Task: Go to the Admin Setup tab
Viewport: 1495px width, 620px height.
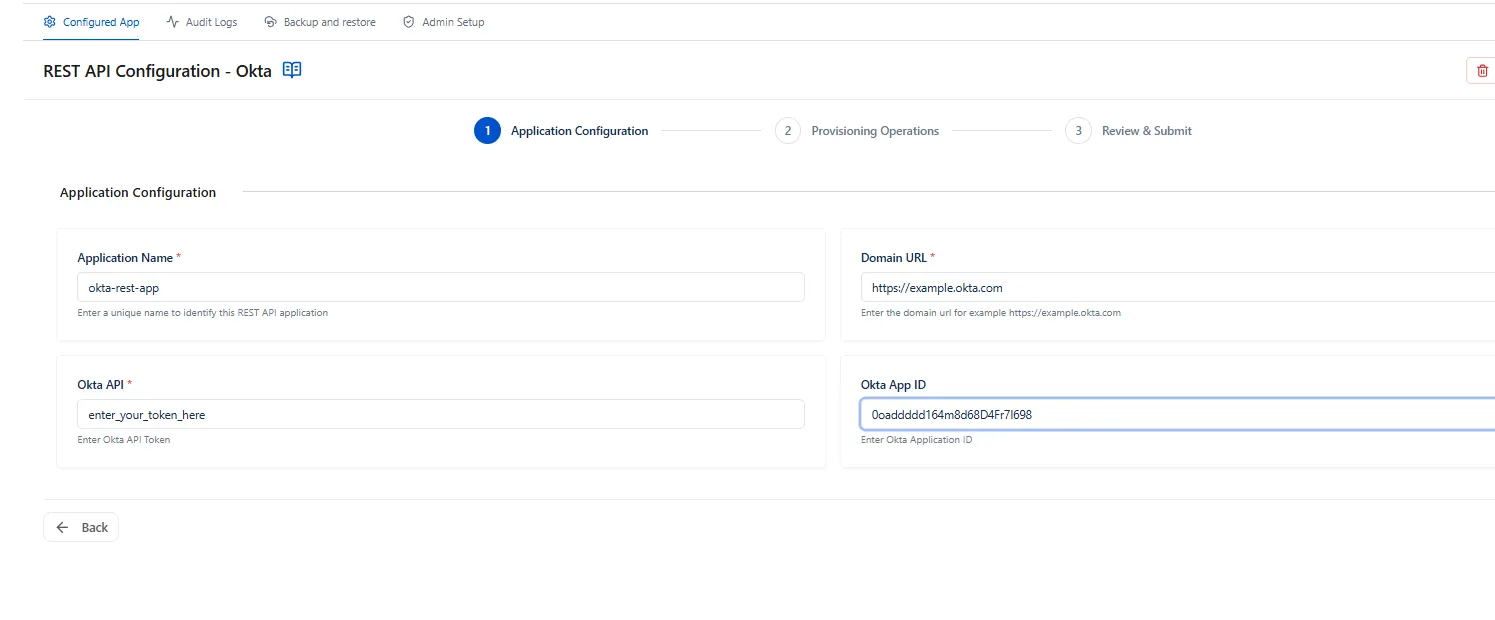Action: point(444,22)
